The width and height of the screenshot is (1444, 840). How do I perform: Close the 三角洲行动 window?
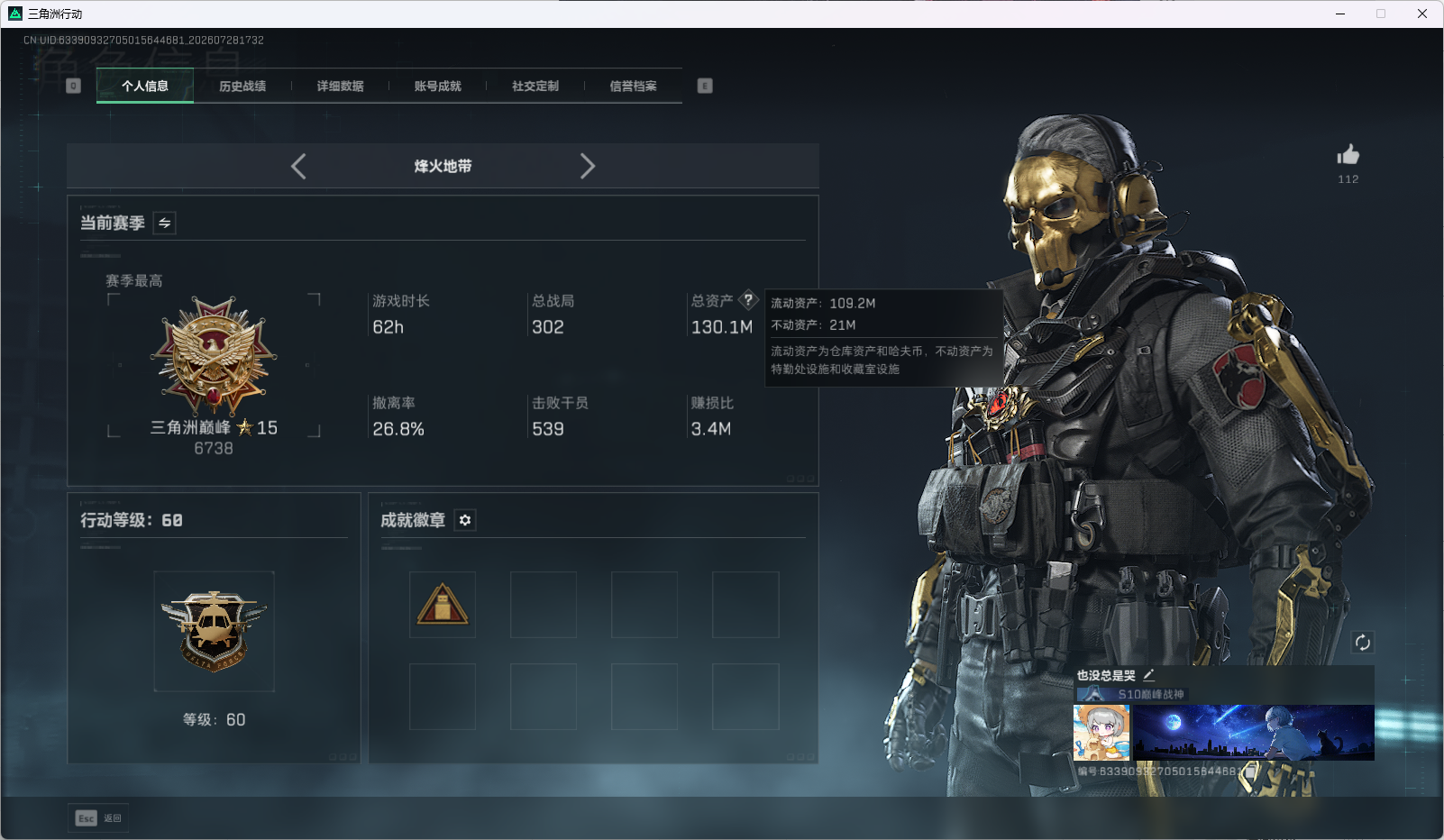pyautogui.click(x=1422, y=14)
